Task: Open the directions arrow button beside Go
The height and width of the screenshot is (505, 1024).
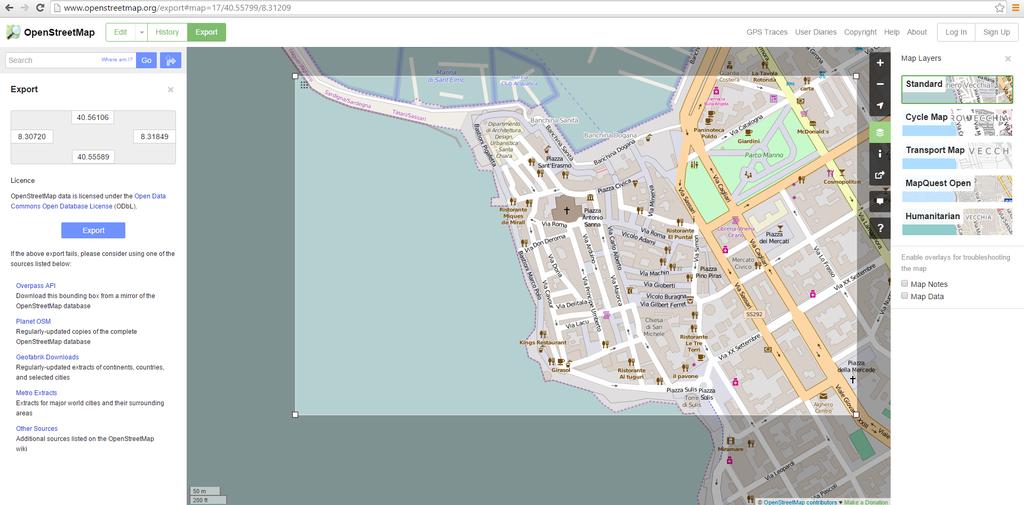Action: pyautogui.click(x=170, y=60)
